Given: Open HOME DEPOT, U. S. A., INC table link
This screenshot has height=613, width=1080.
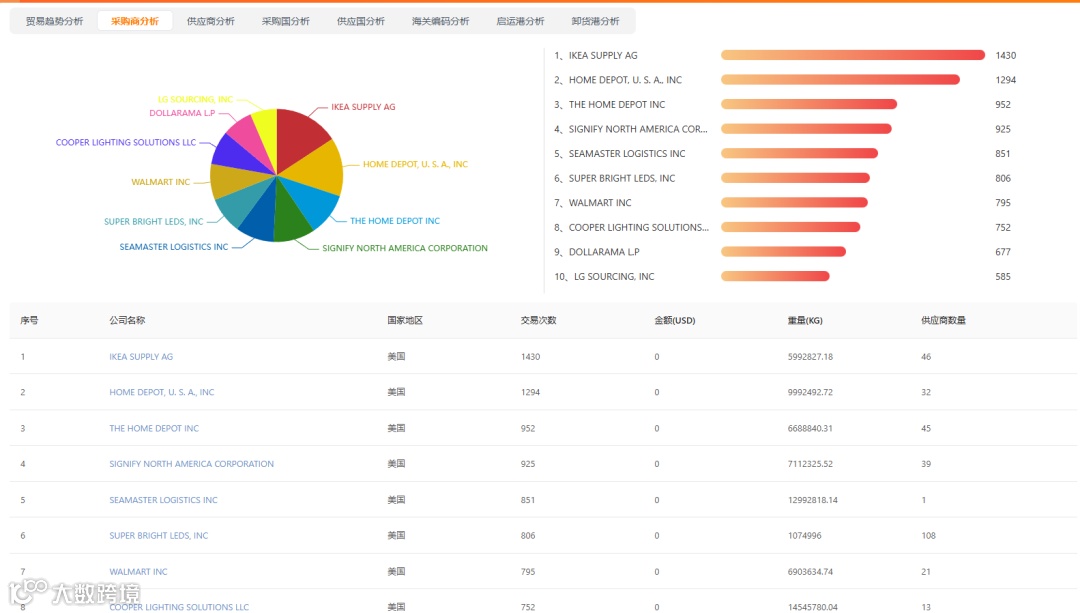Looking at the screenshot, I should pyautogui.click(x=162, y=393).
